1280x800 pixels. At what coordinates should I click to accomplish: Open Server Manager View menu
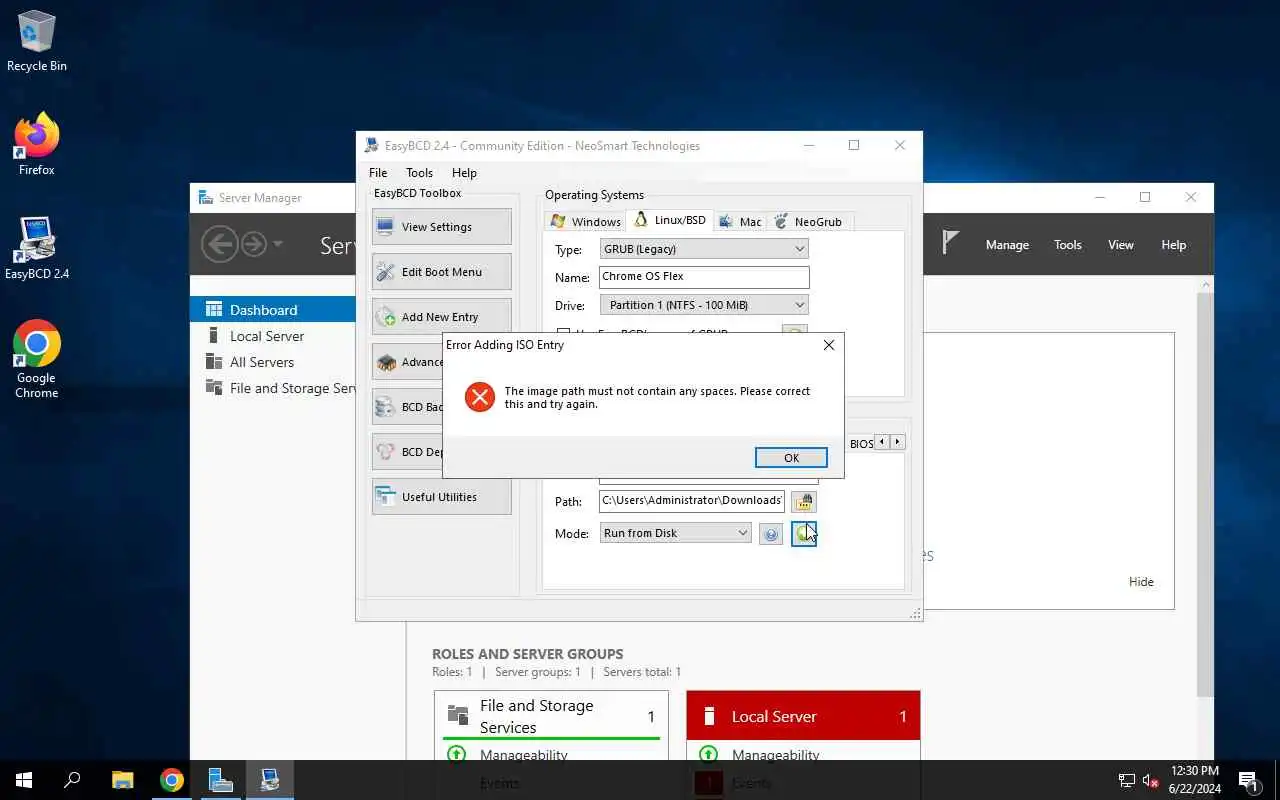click(x=1120, y=245)
